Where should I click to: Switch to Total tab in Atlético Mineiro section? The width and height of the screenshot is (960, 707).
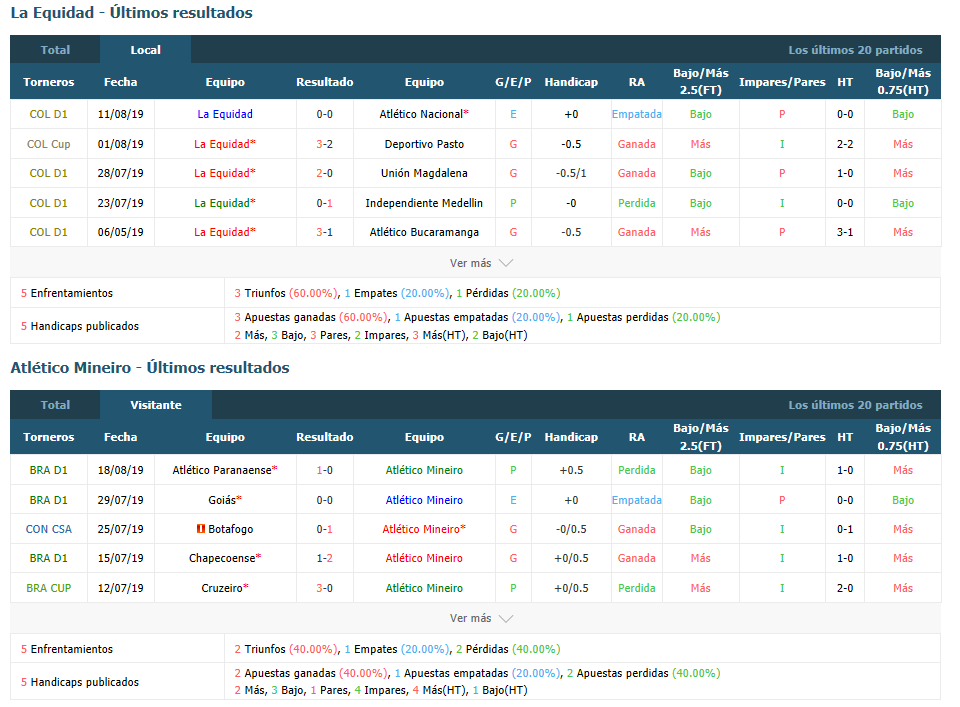55,405
